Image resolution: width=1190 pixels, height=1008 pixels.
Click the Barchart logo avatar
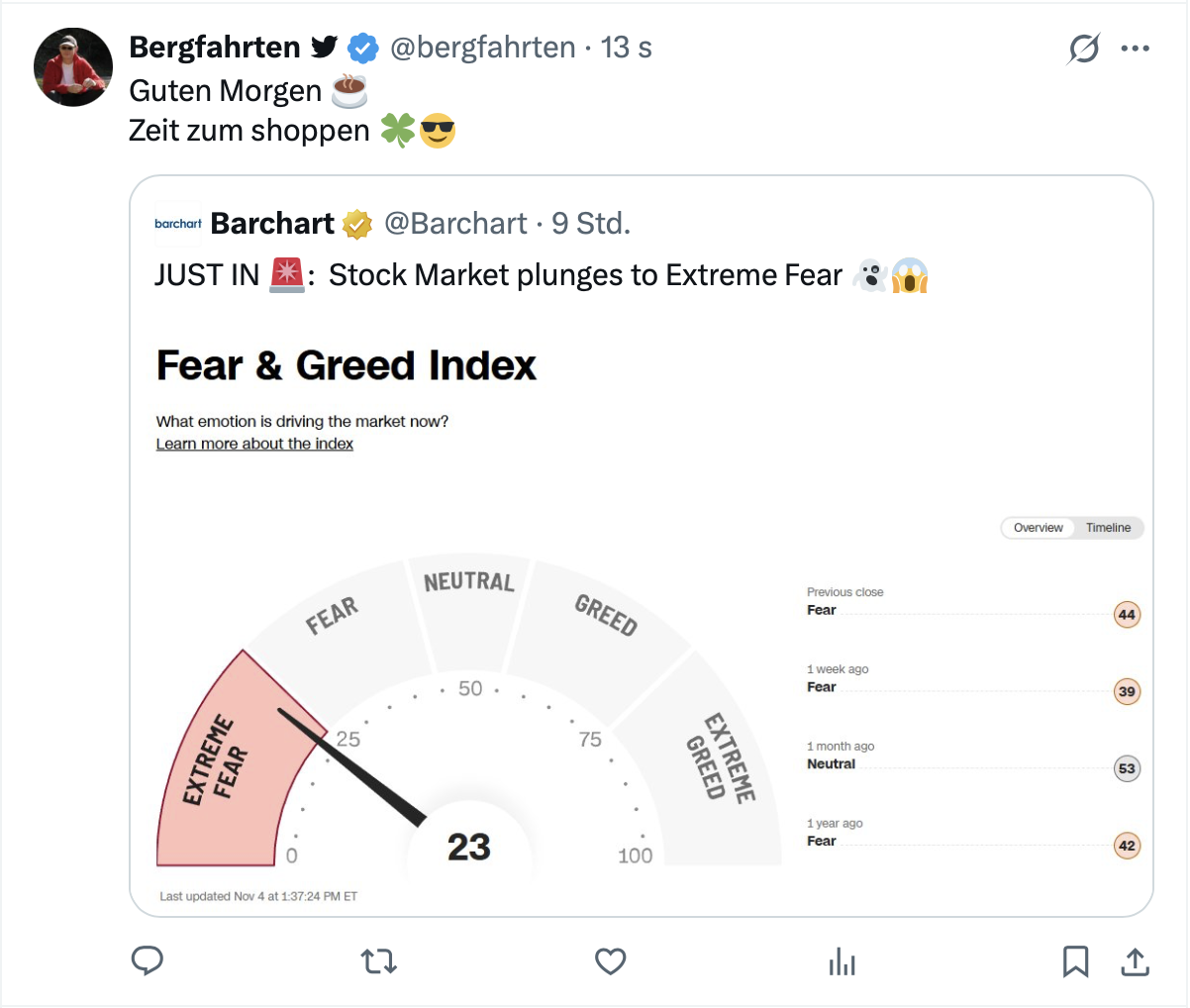pos(178,224)
